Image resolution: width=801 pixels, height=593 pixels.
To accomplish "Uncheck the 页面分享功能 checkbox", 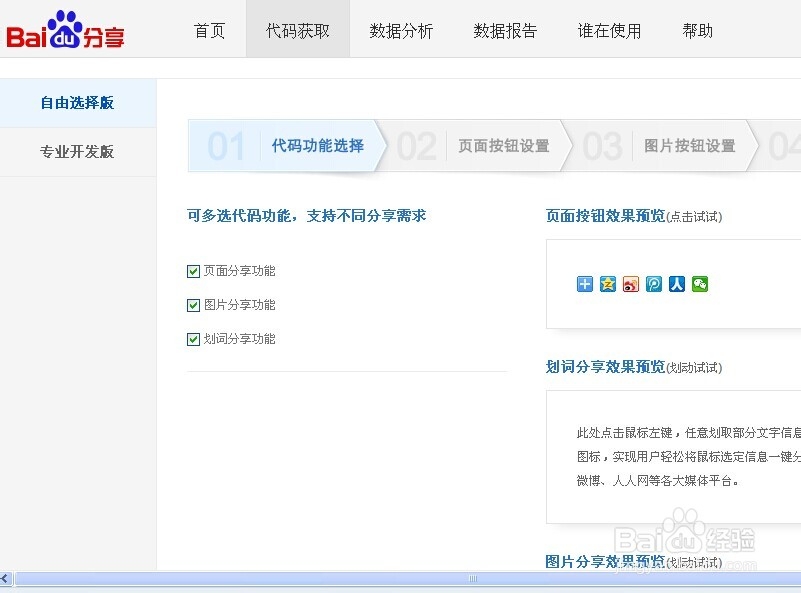I will pyautogui.click(x=193, y=270).
